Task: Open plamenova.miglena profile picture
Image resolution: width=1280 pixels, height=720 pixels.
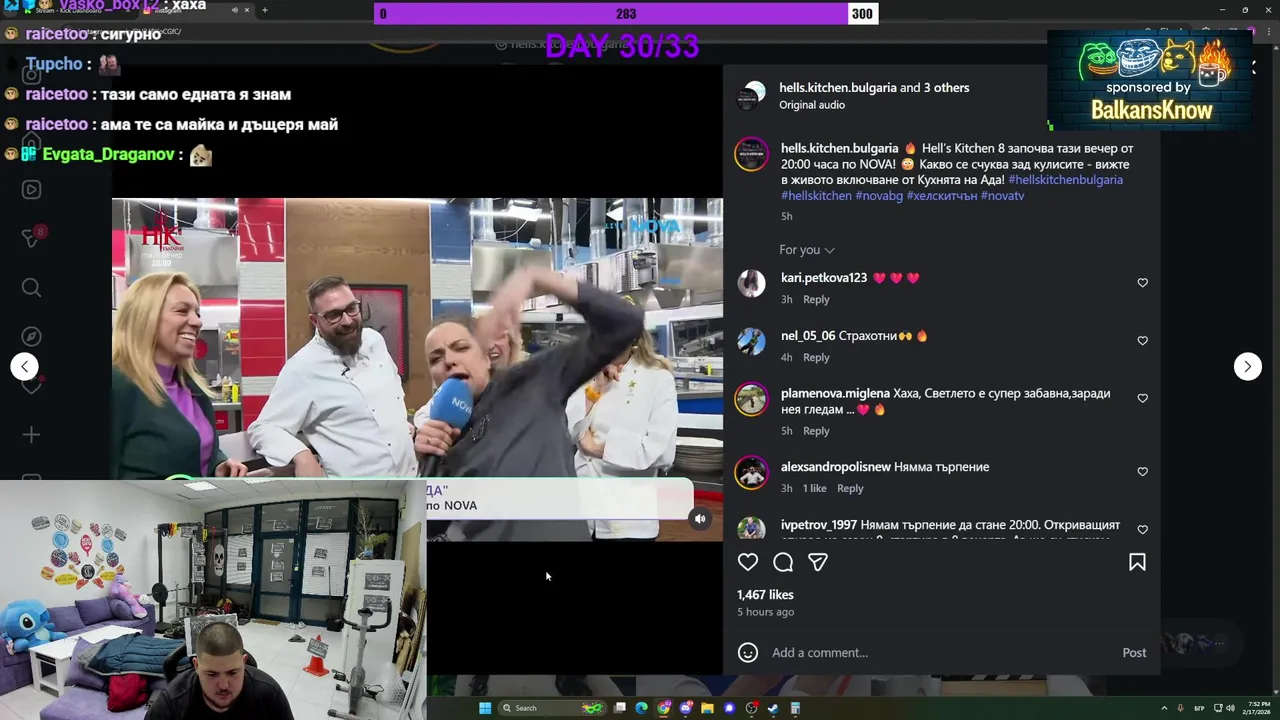Action: pyautogui.click(x=751, y=399)
